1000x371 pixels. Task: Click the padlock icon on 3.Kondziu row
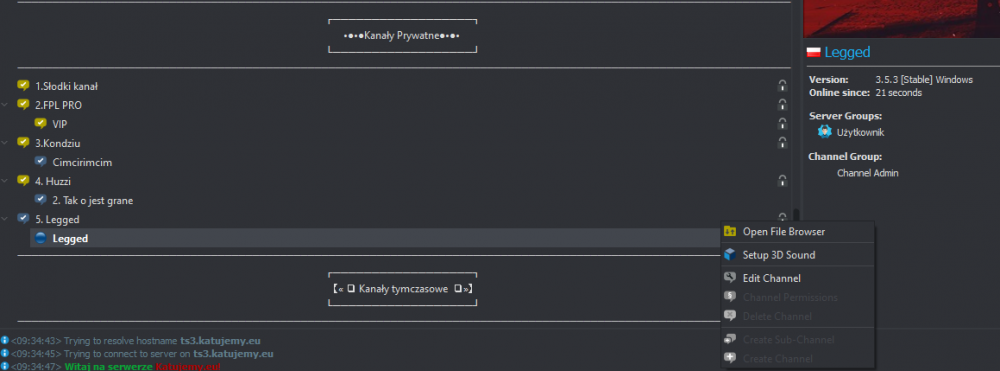pos(782,143)
